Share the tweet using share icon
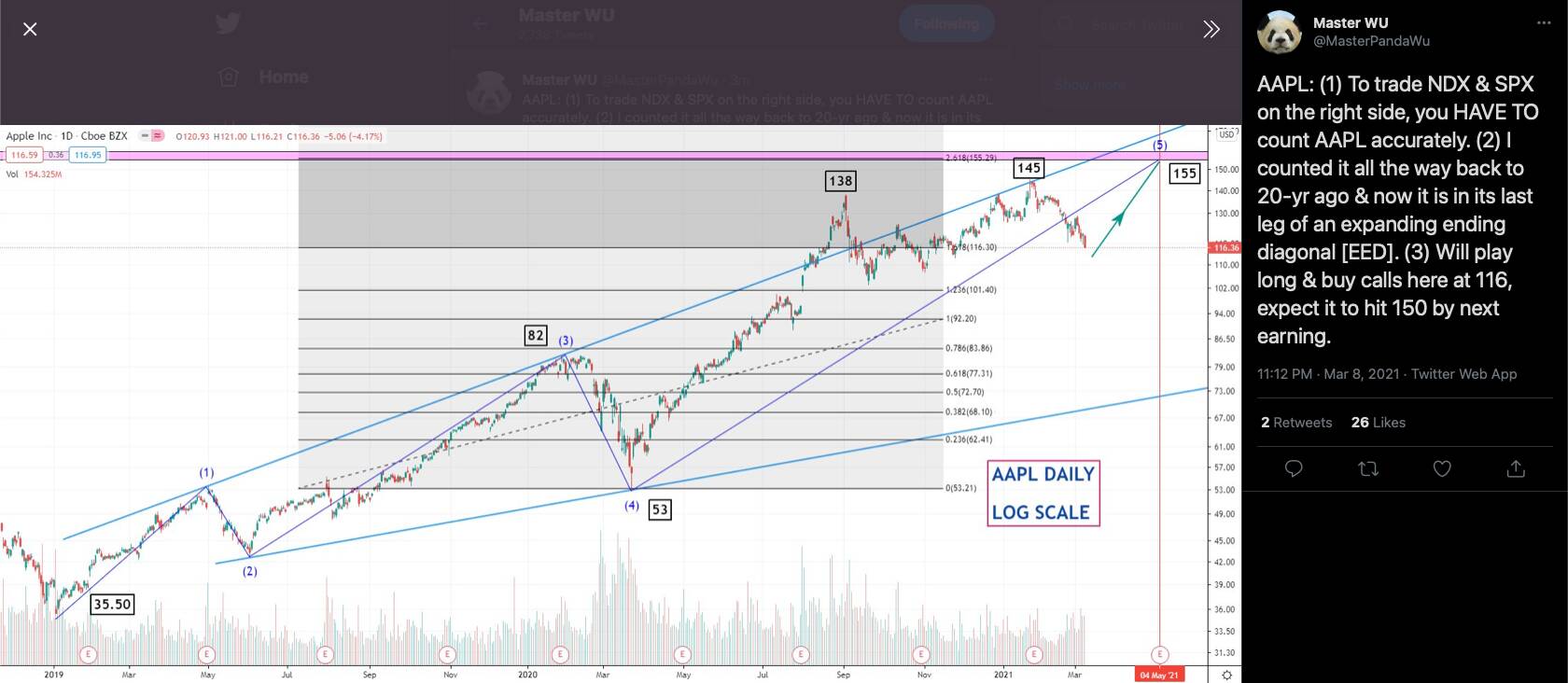The image size is (1568, 683). pyautogui.click(x=1516, y=468)
